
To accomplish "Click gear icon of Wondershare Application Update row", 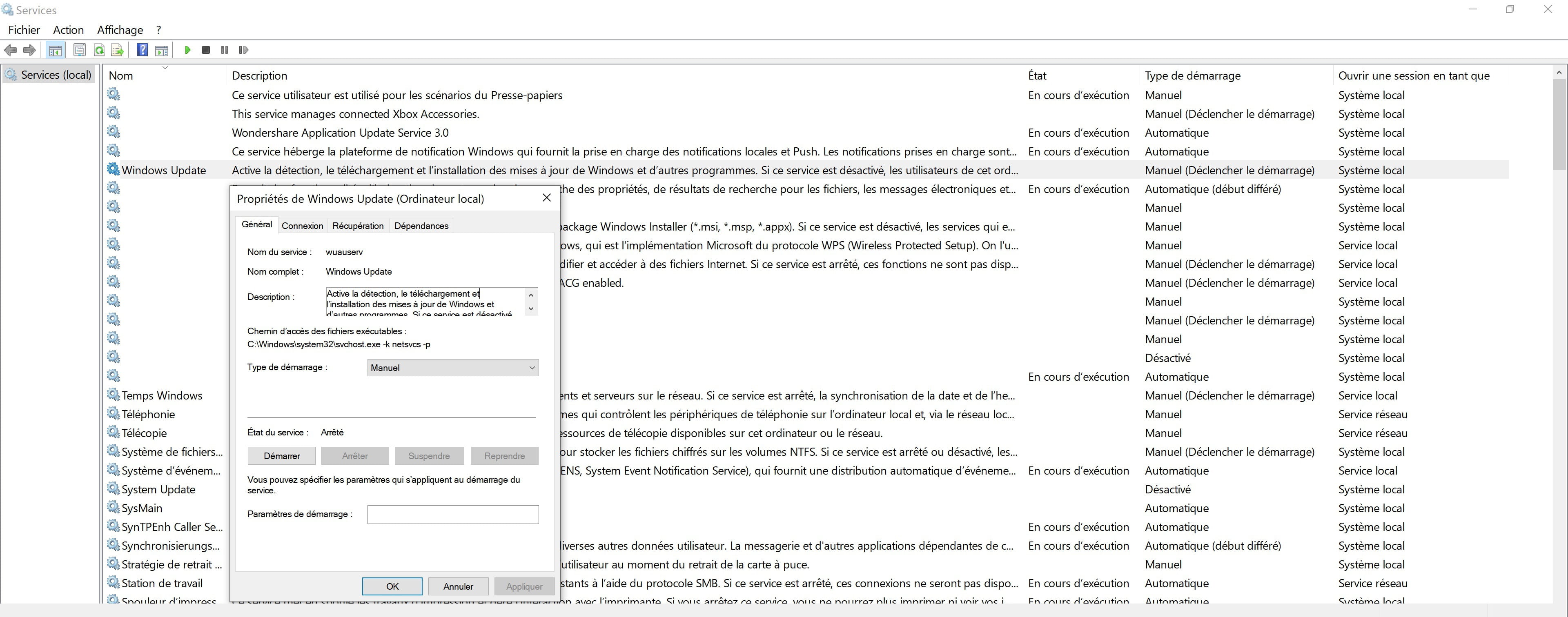I will point(113,131).
